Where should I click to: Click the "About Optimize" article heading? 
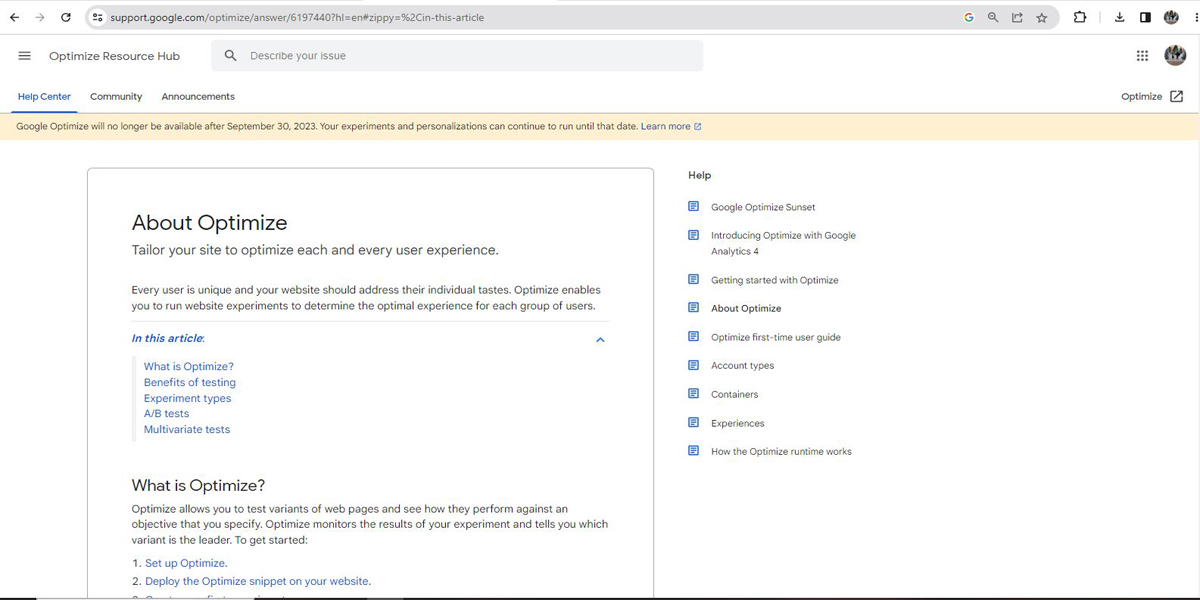click(209, 223)
